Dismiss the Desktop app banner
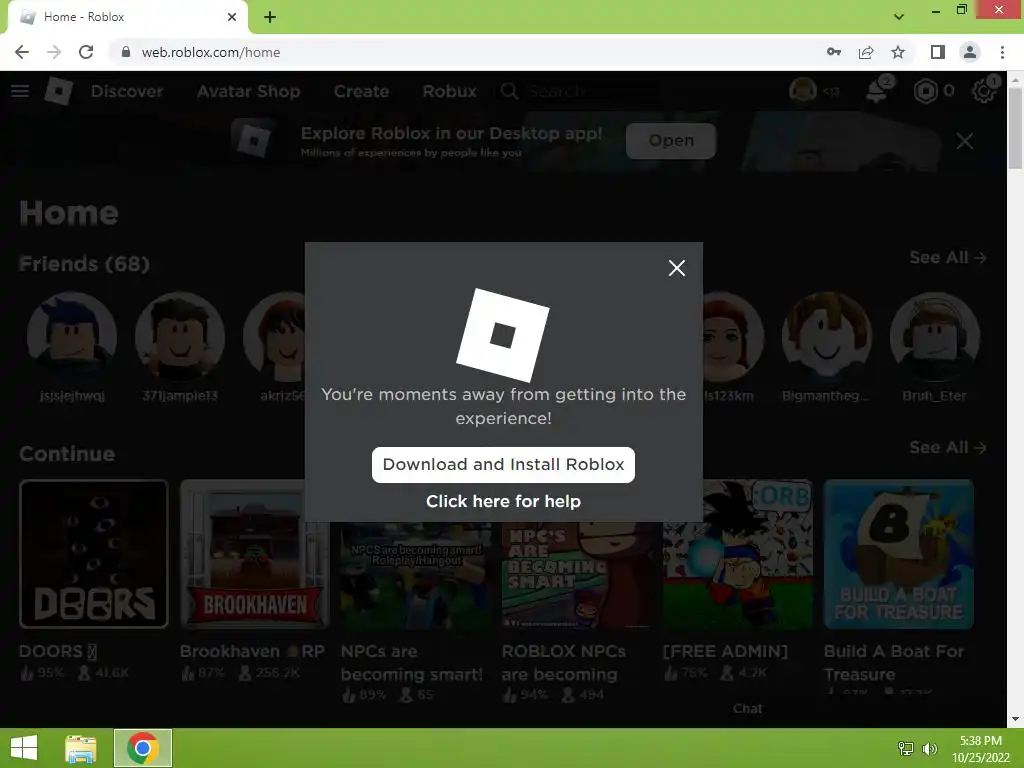 (x=965, y=141)
